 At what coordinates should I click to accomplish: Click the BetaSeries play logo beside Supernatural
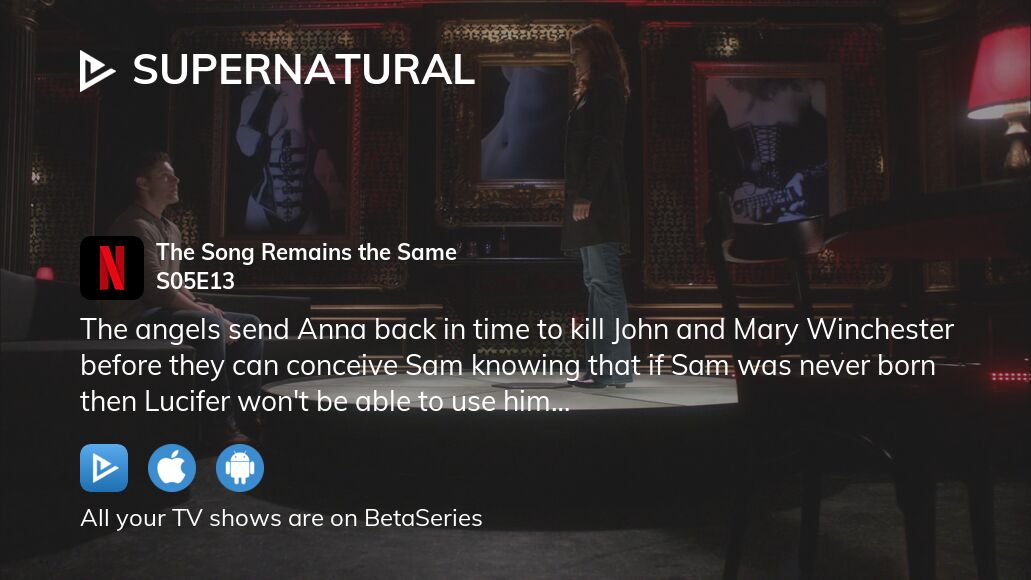point(97,70)
